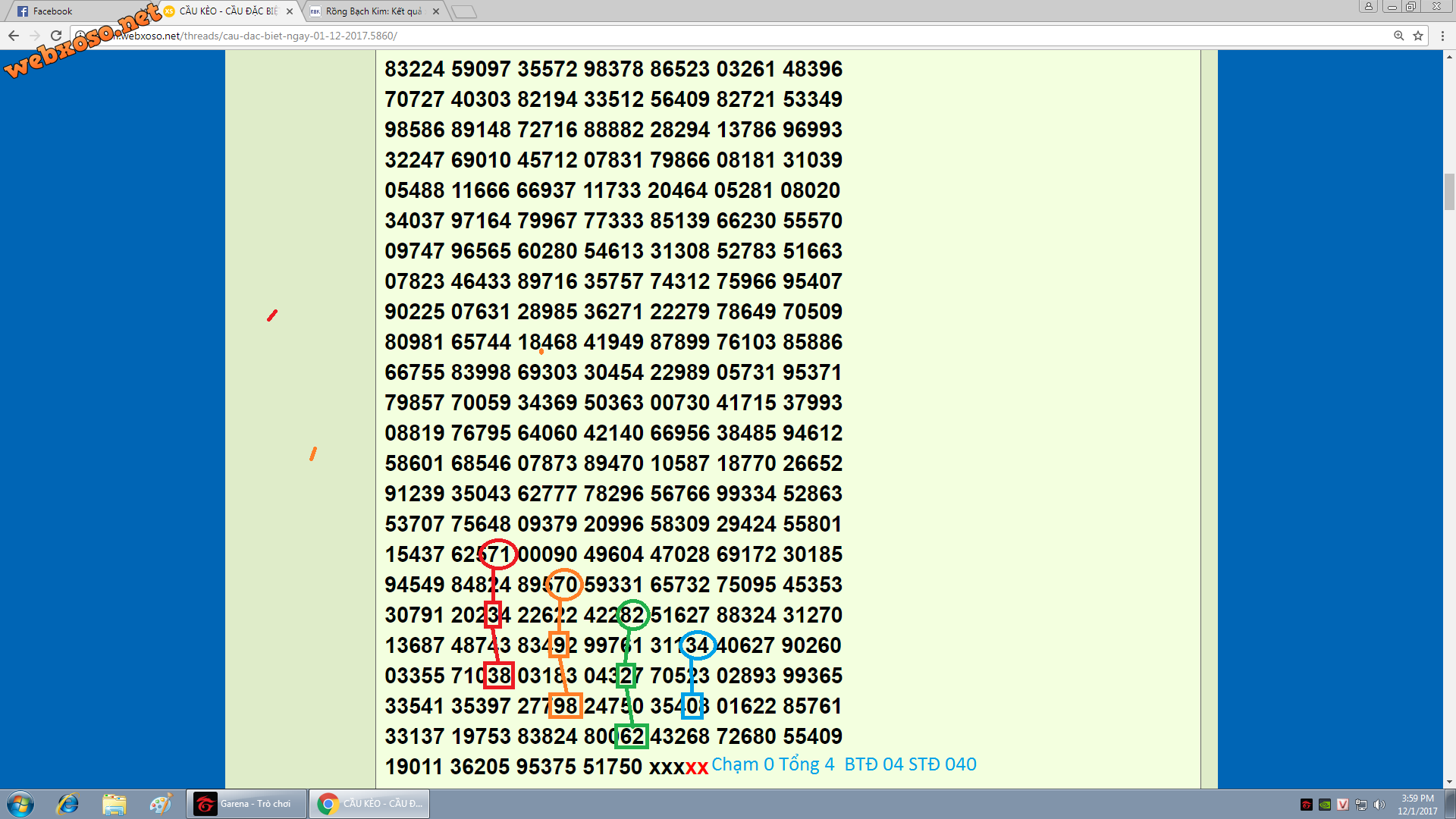Click the number 77333
The width and height of the screenshot is (1456, 819).
tap(613, 221)
